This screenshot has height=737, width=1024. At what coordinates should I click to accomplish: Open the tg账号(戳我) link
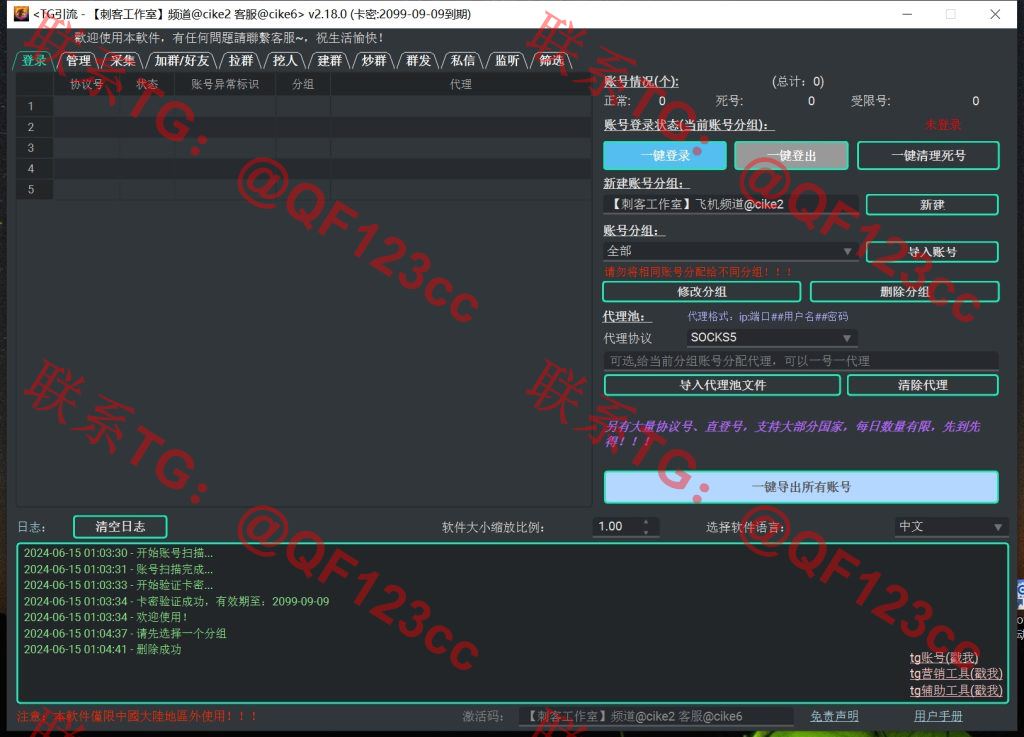point(944,657)
